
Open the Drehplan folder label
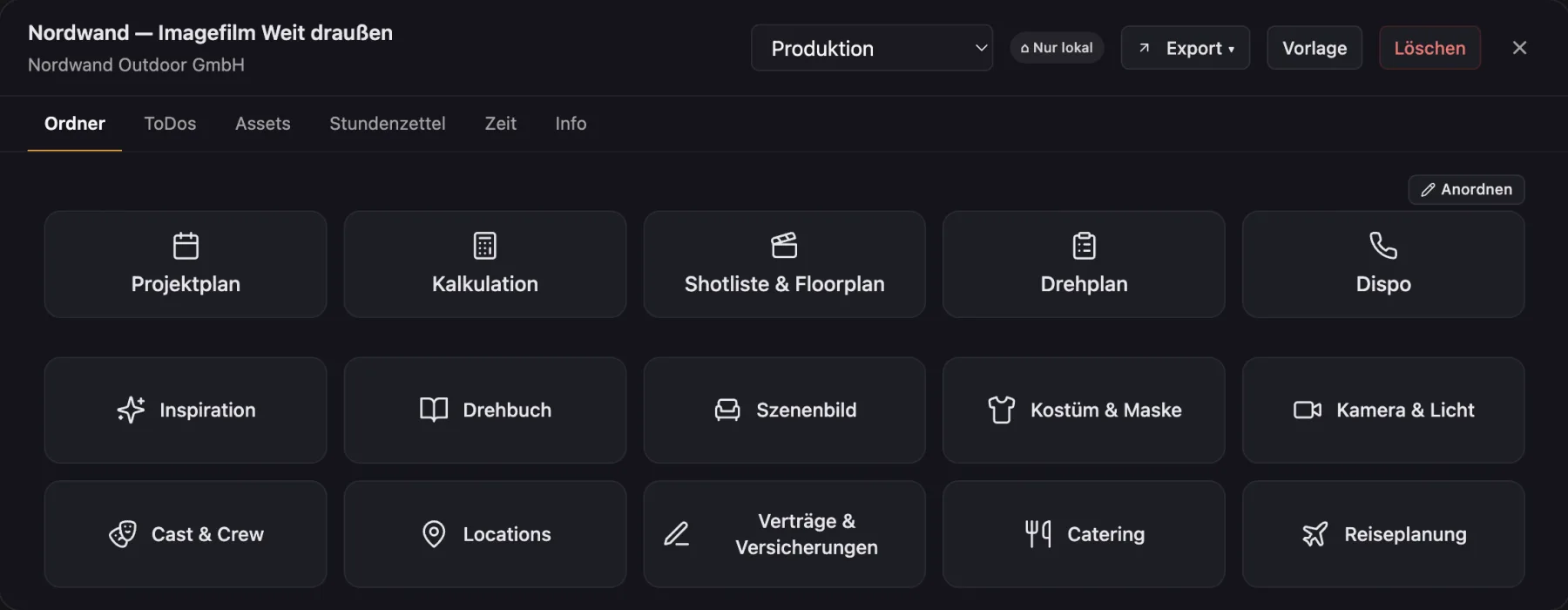1084,284
